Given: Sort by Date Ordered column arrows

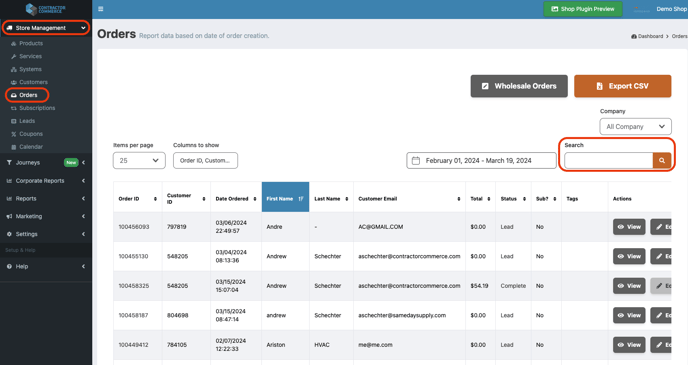Looking at the screenshot, I should click(254, 199).
